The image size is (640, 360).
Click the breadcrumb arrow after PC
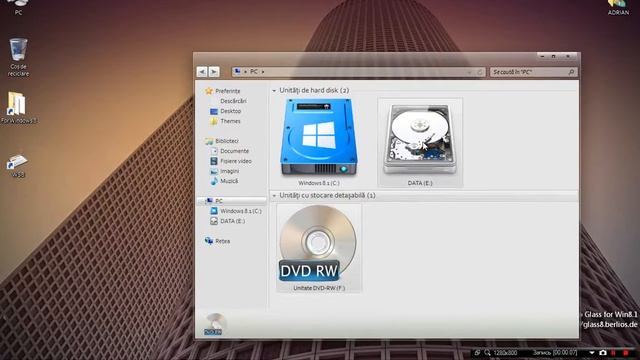[x=263, y=72]
